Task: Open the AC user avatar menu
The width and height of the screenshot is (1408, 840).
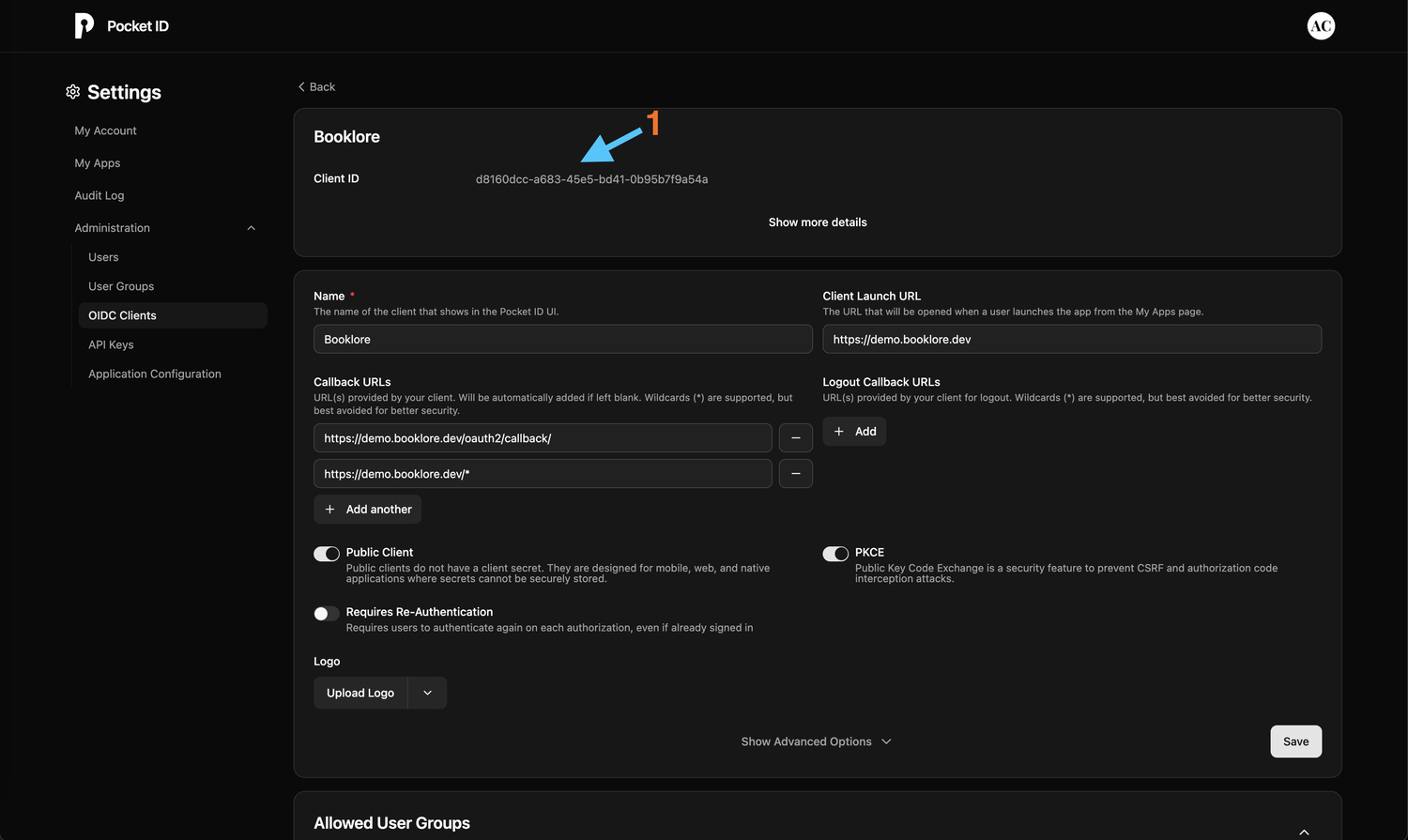Action: (1321, 26)
